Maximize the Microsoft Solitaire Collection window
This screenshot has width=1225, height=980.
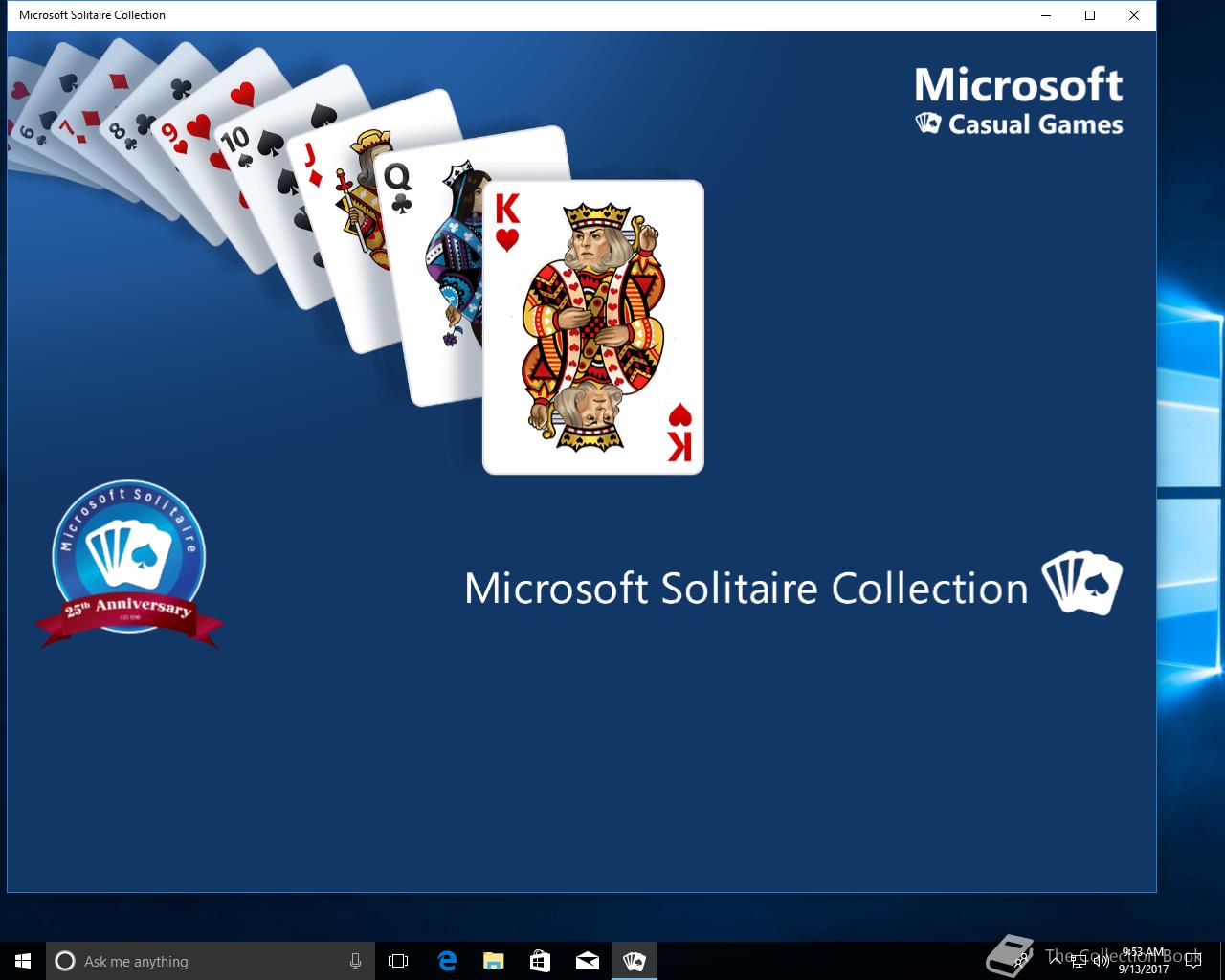[x=1089, y=15]
